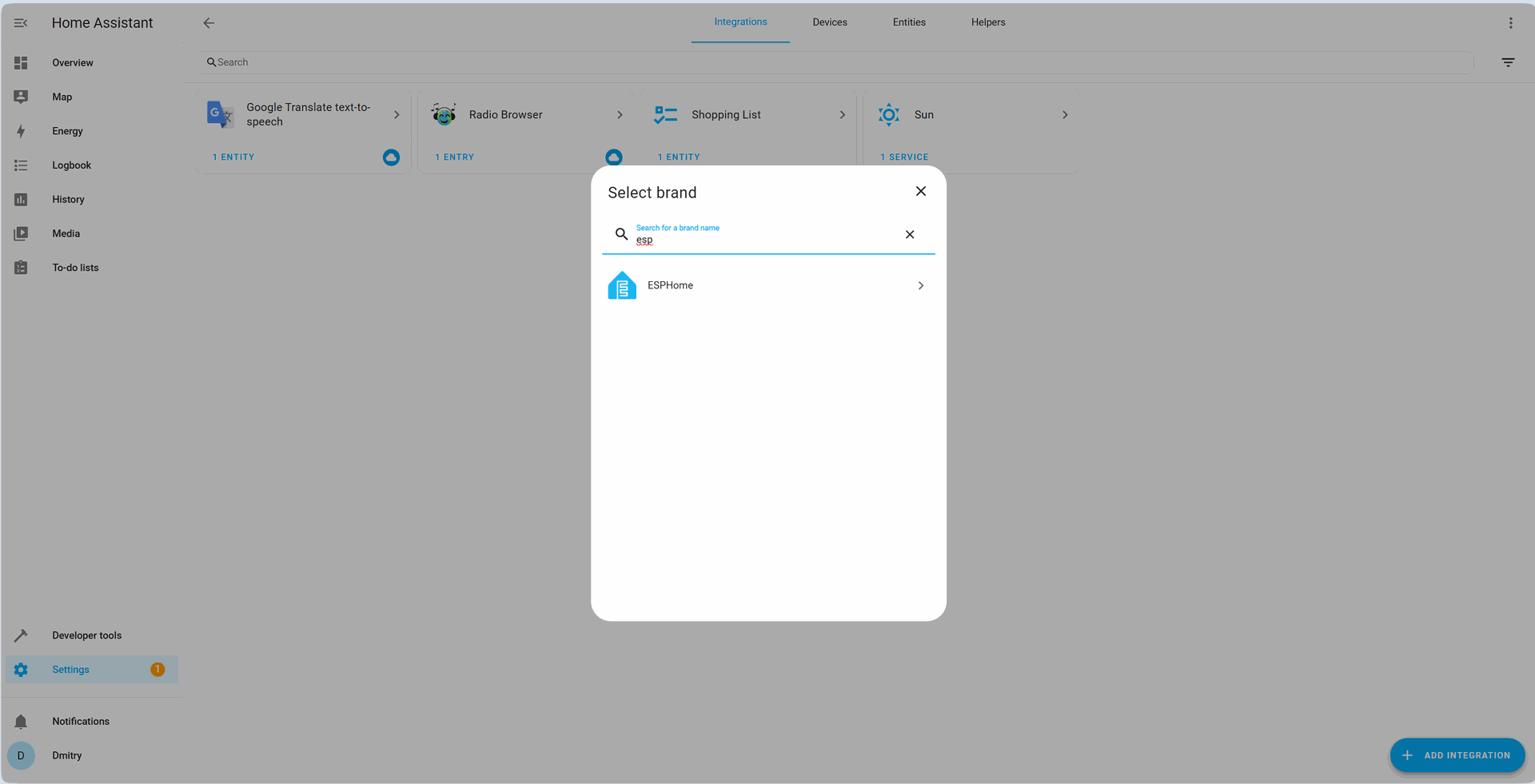Switch to the Integrations tab
The height and width of the screenshot is (784, 1535).
[x=740, y=22]
